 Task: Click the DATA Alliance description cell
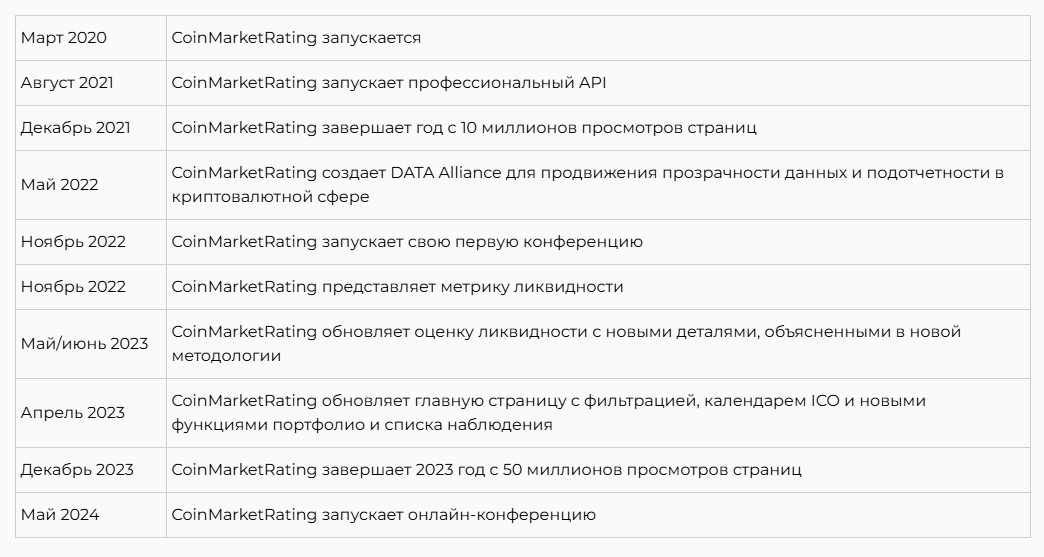(598, 185)
